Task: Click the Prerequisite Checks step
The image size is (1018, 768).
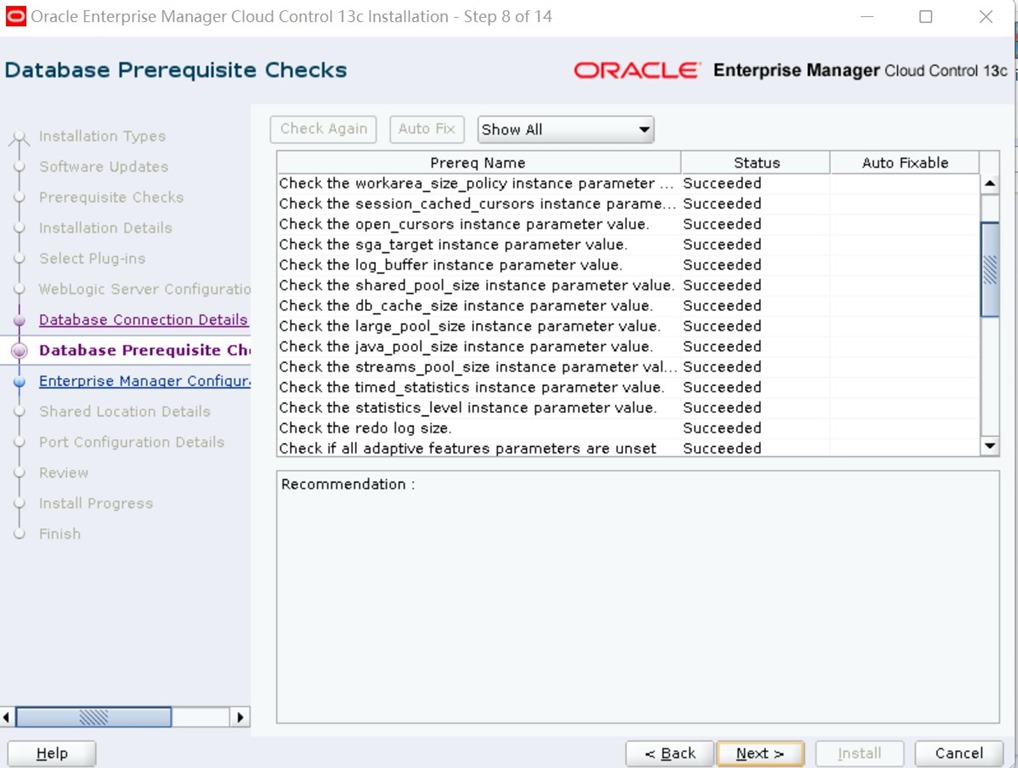Action: point(111,197)
